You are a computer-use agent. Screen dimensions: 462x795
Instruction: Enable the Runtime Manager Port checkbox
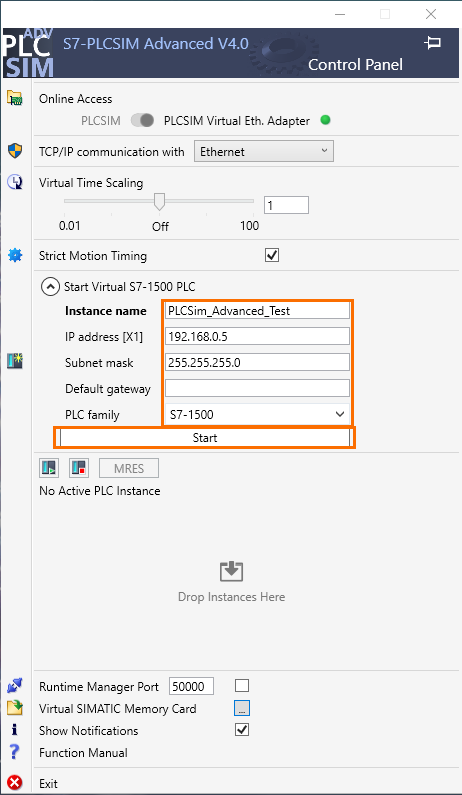pyautogui.click(x=242, y=686)
